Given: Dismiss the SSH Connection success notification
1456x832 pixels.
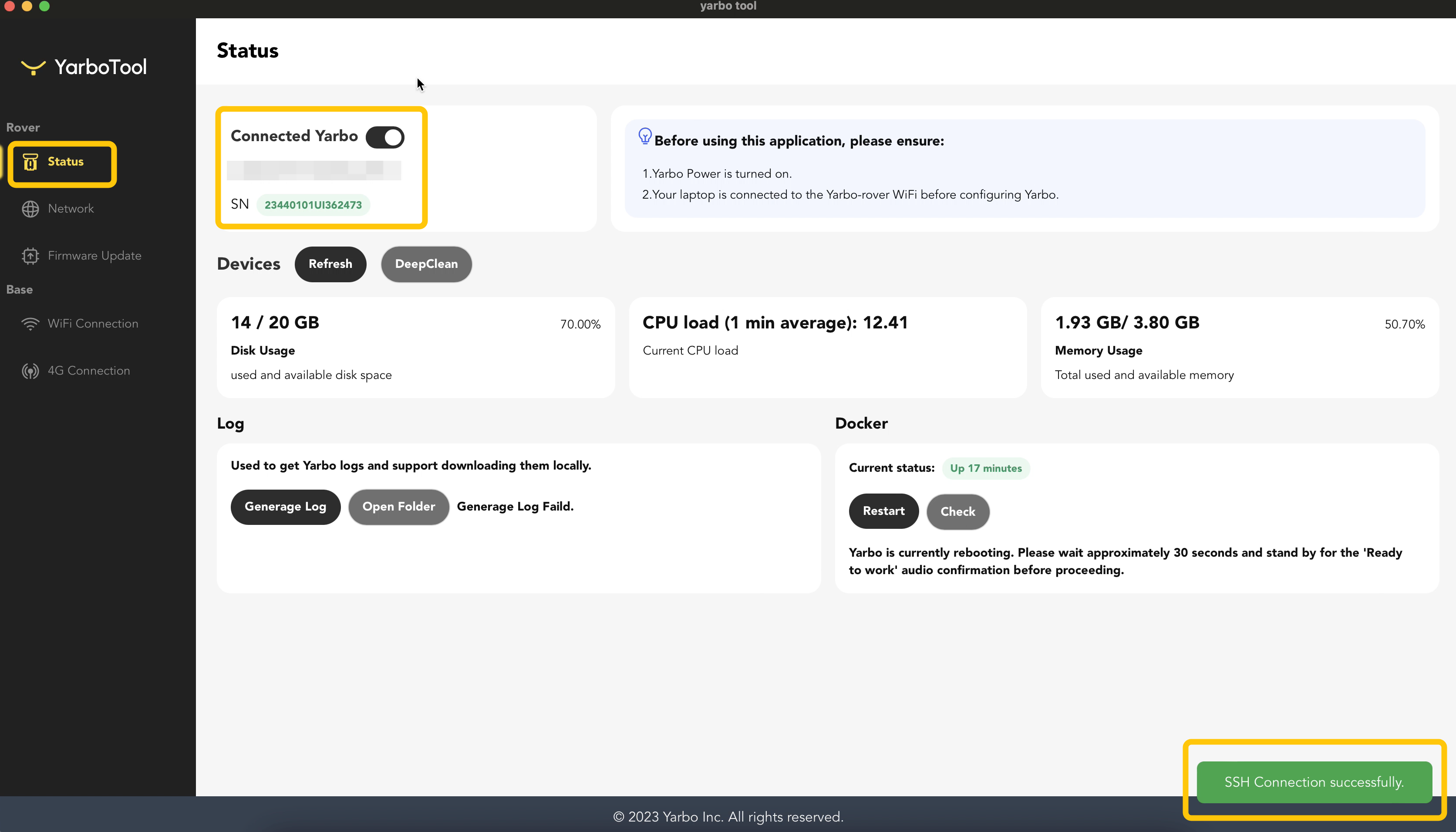Looking at the screenshot, I should (x=1314, y=782).
